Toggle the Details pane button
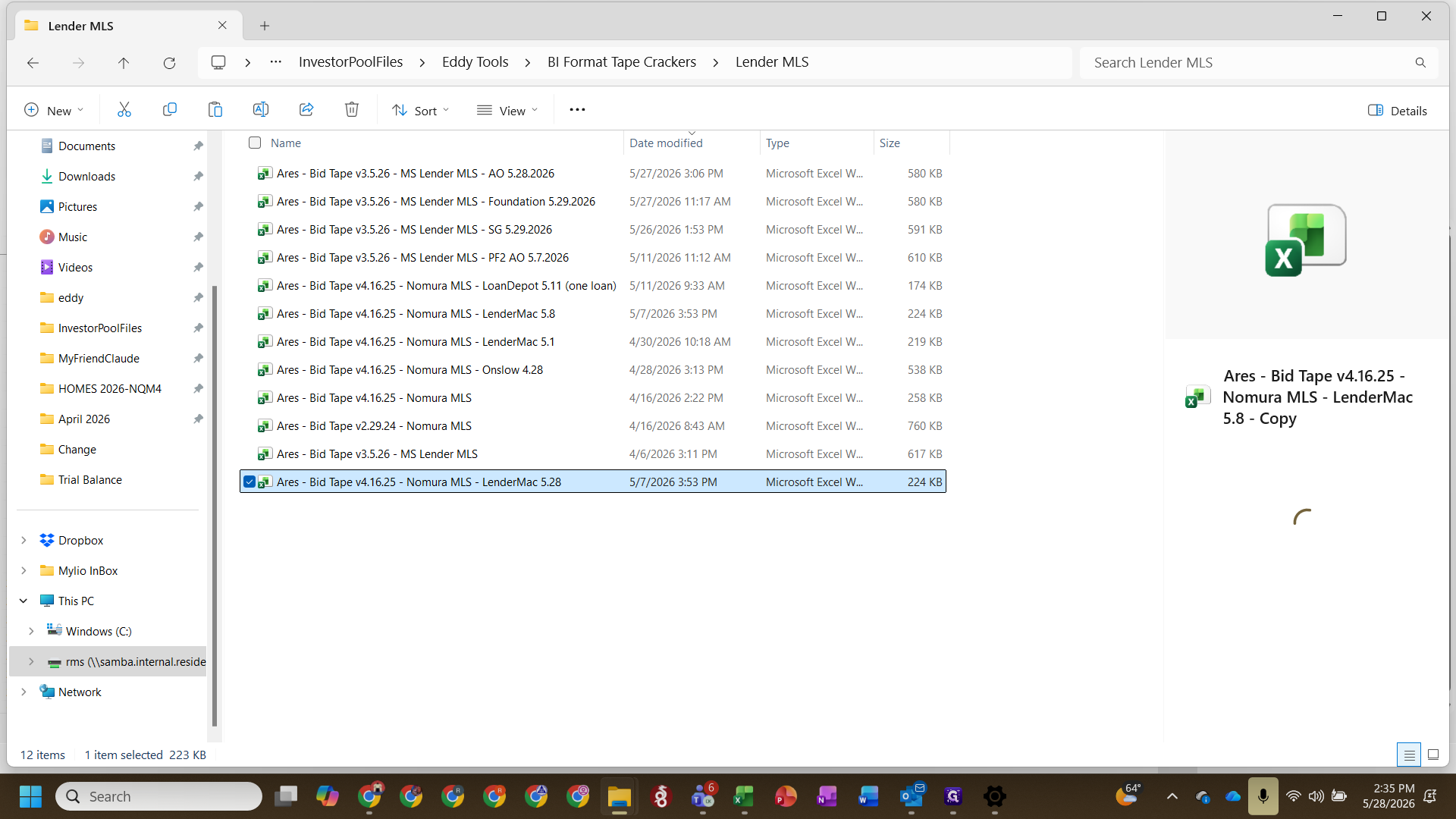The image size is (1456, 819). (1398, 111)
